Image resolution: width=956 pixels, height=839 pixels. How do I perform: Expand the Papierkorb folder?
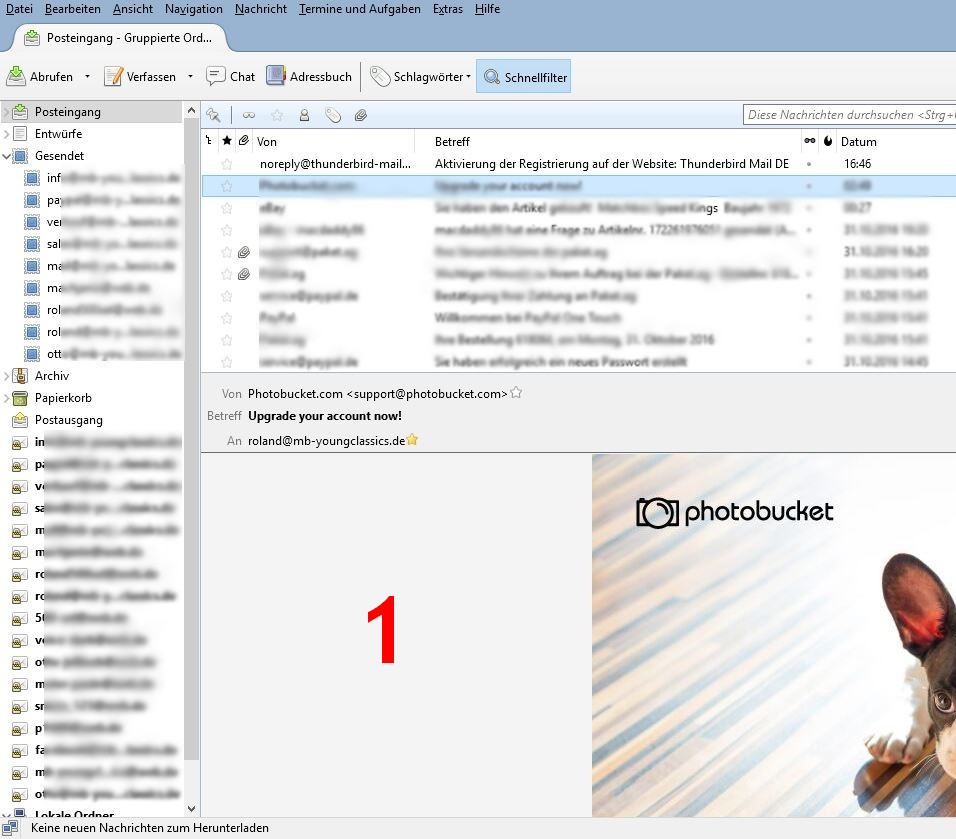point(7,398)
